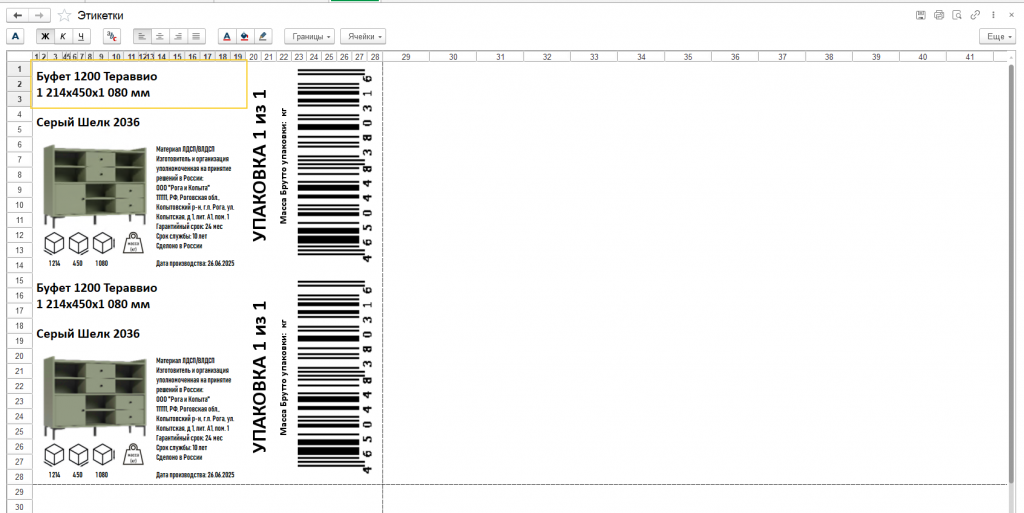Click the upper УПАКОВКА 1 из 1 vertical text

click(259, 166)
